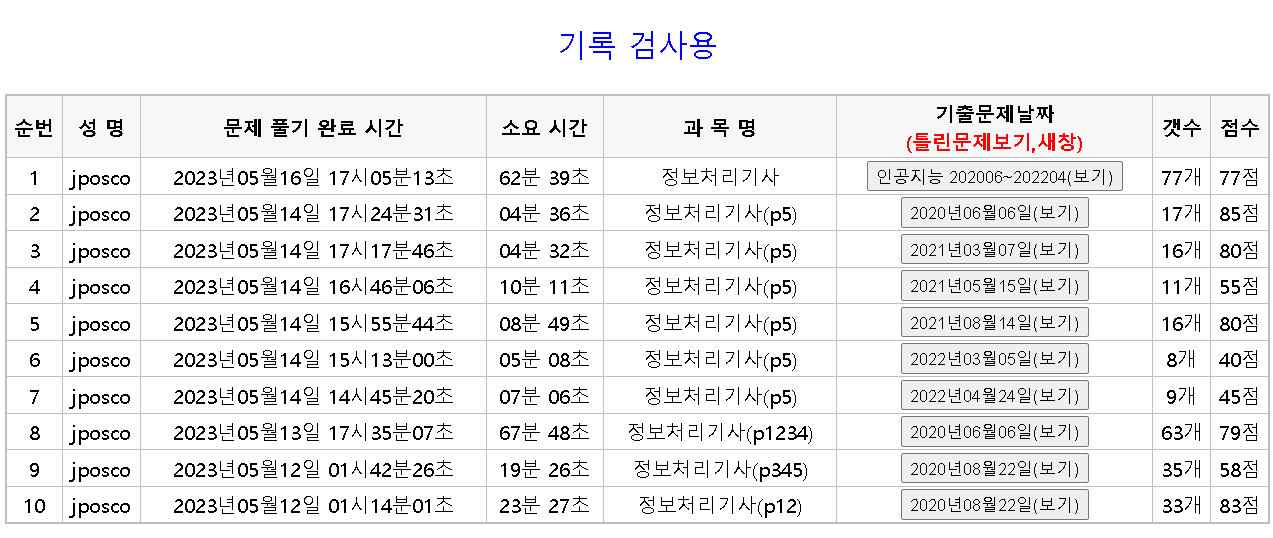Click the 63개 count cell

click(1181, 433)
